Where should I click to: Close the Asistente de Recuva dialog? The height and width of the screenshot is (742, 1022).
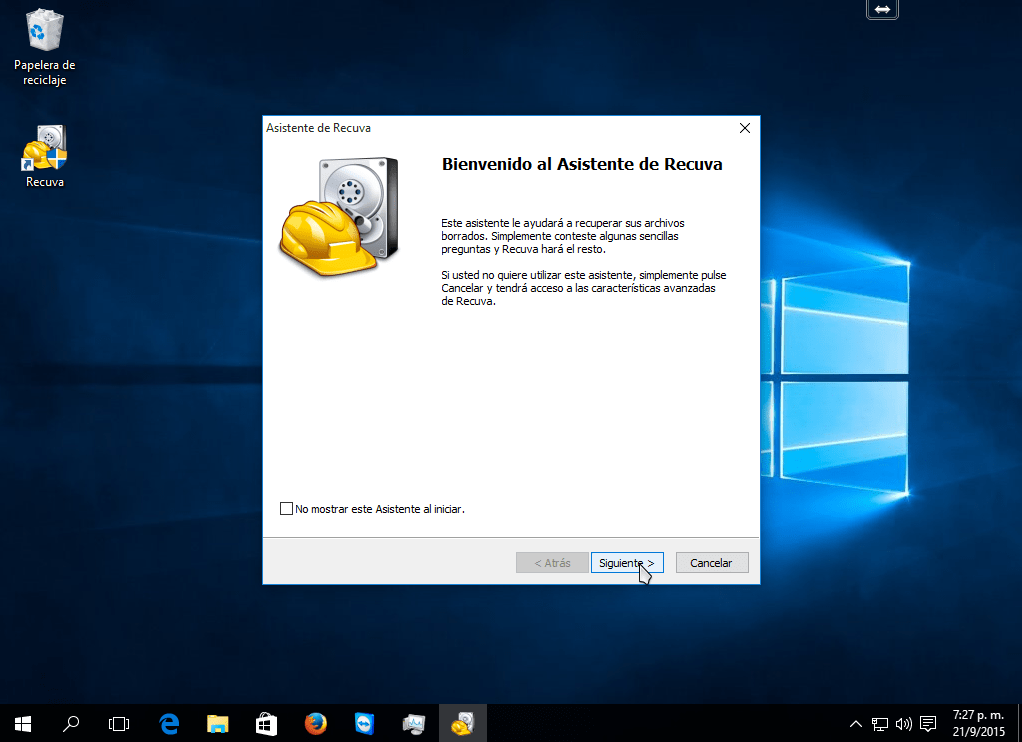(745, 128)
